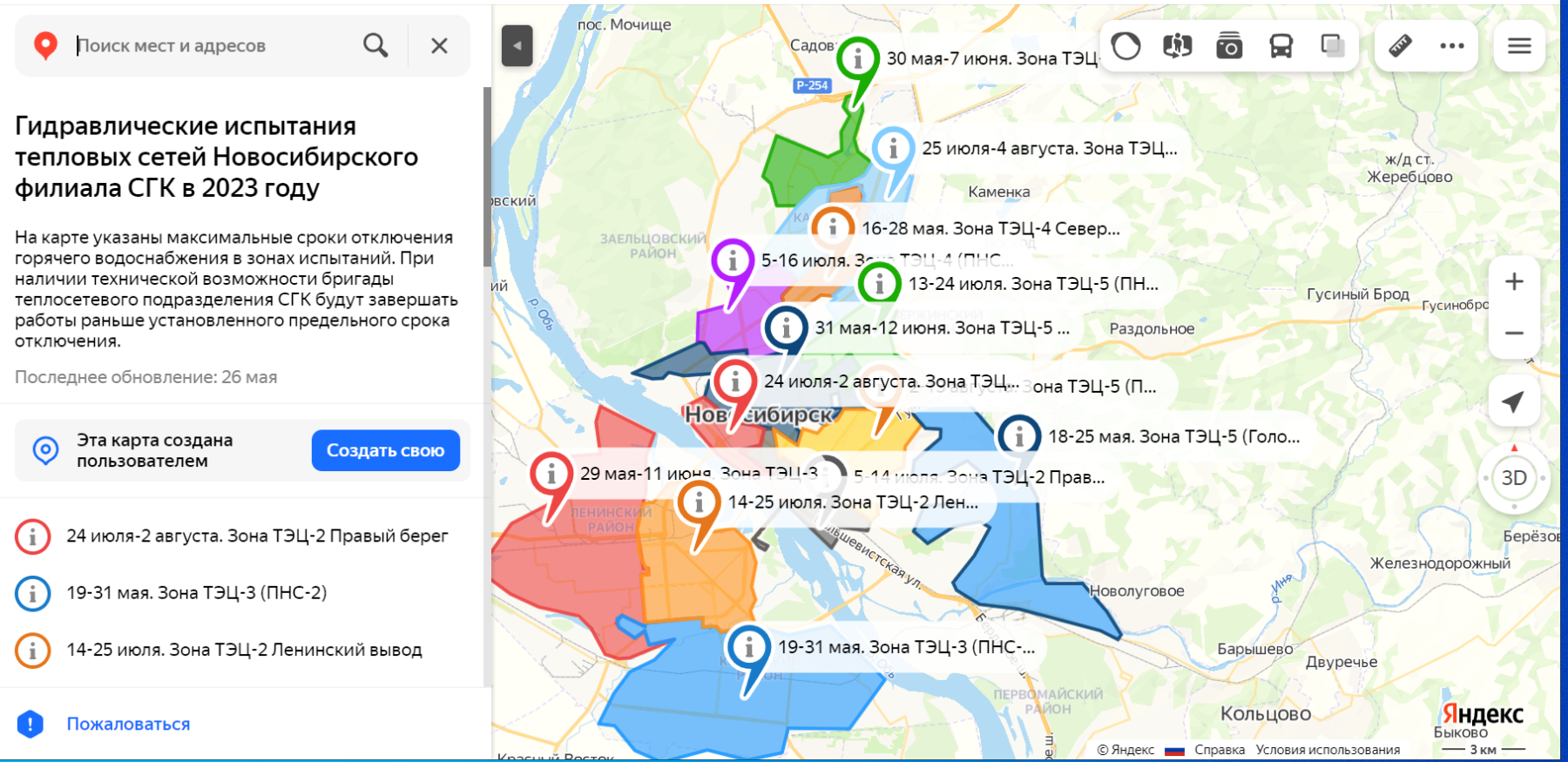
Task: Click the blue info icon in the sidebar list
Action: tap(32, 593)
